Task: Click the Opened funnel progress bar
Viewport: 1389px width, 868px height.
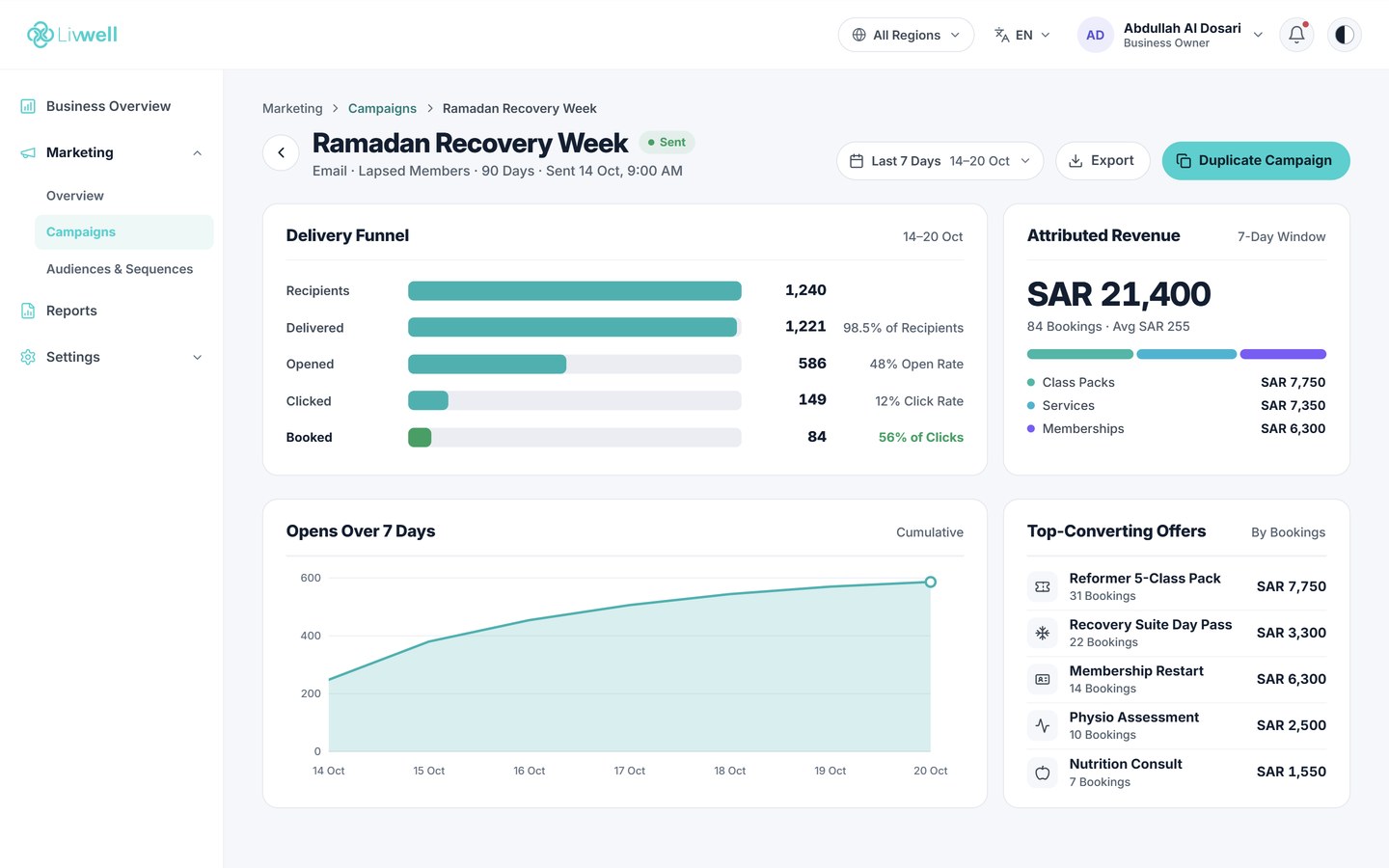Action: (575, 364)
